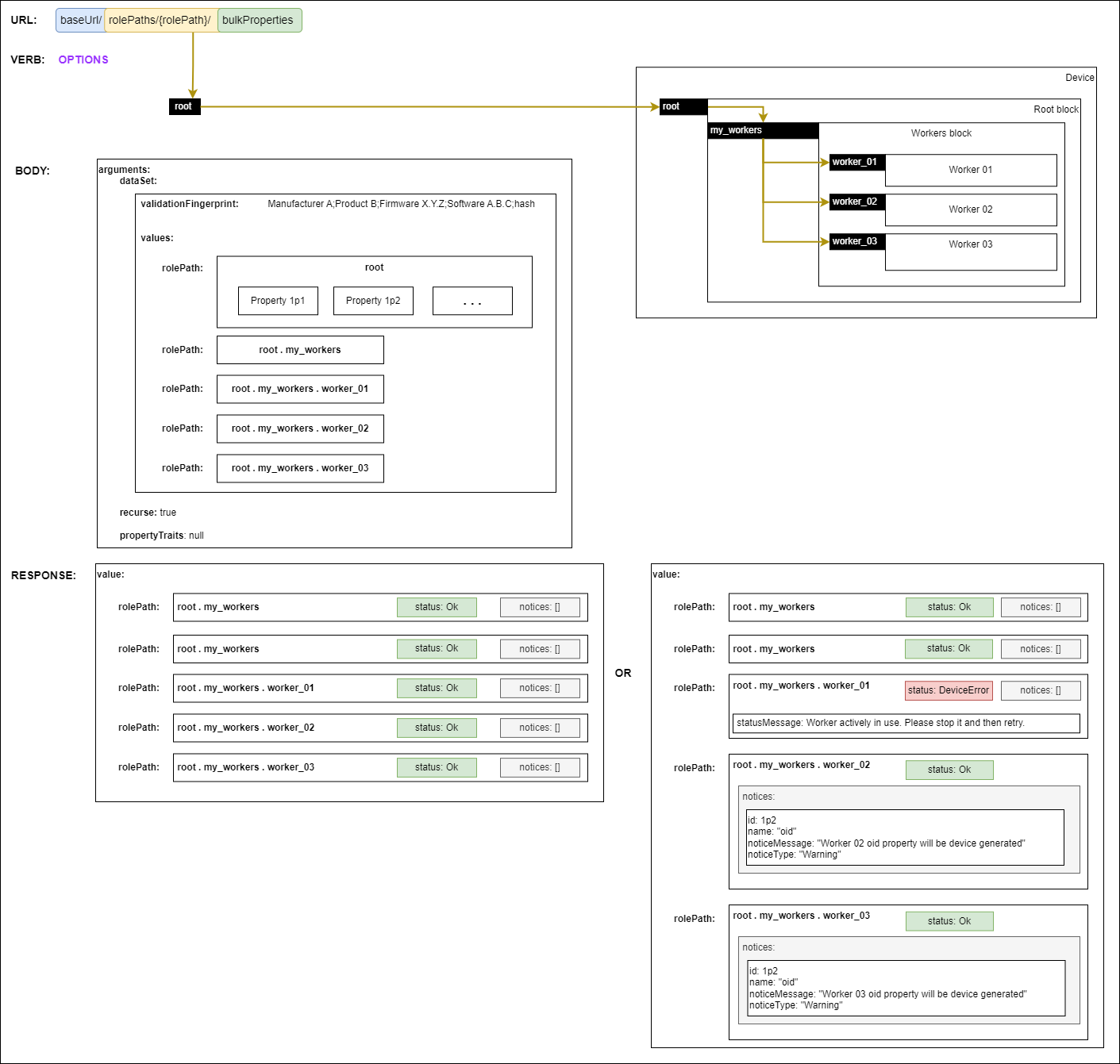The image size is (1120, 1064).
Task: Click the validationFingerprint value text
Action: click(401, 204)
